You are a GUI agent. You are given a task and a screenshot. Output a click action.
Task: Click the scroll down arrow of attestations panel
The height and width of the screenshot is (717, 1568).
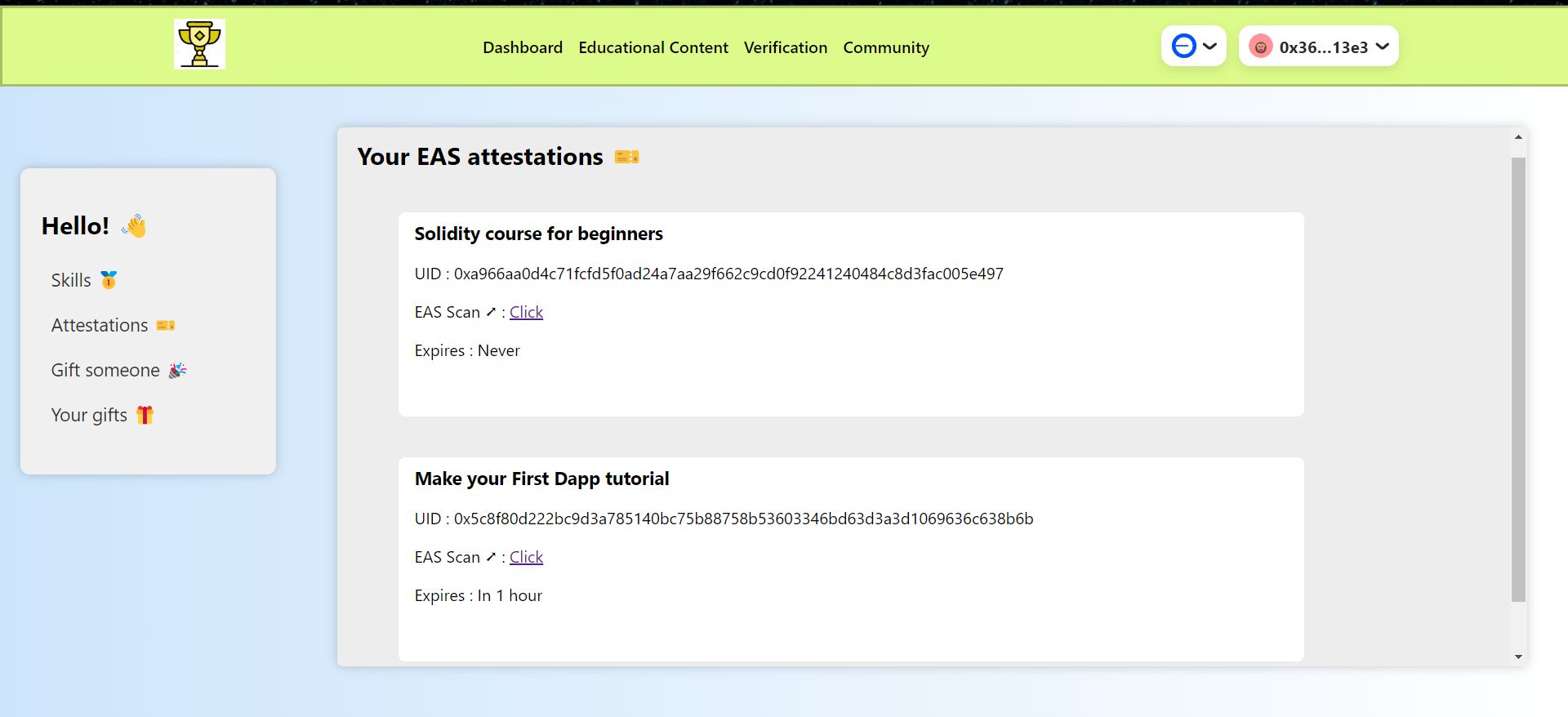(x=1518, y=657)
